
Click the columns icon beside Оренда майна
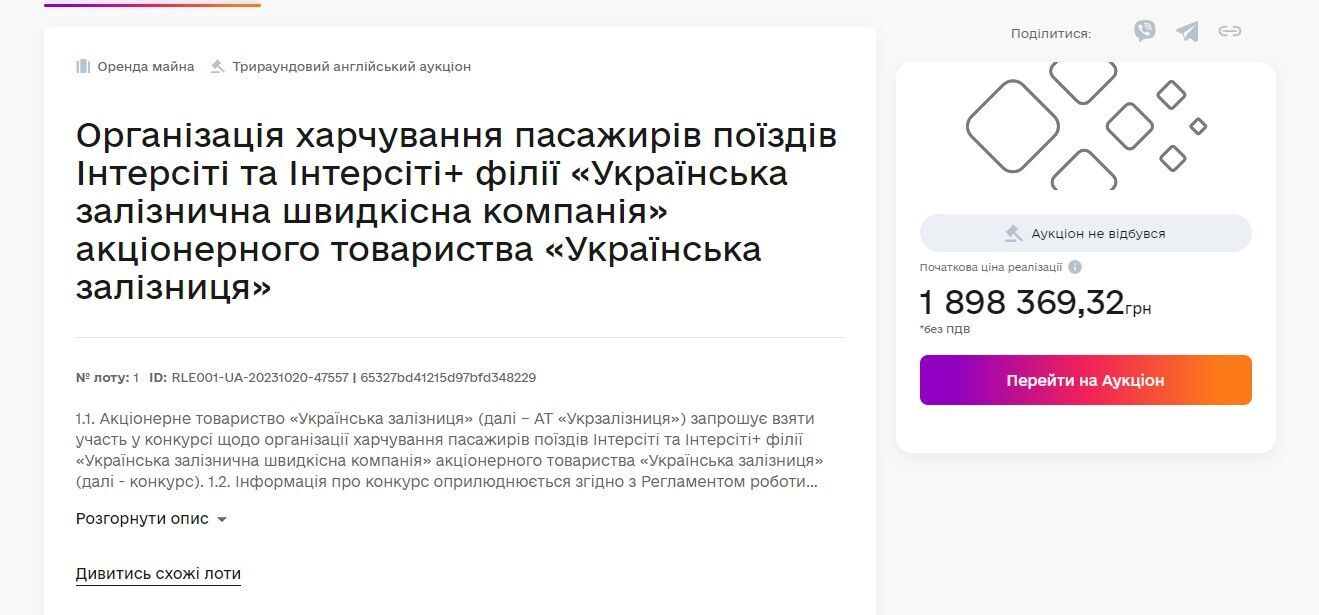click(82, 66)
